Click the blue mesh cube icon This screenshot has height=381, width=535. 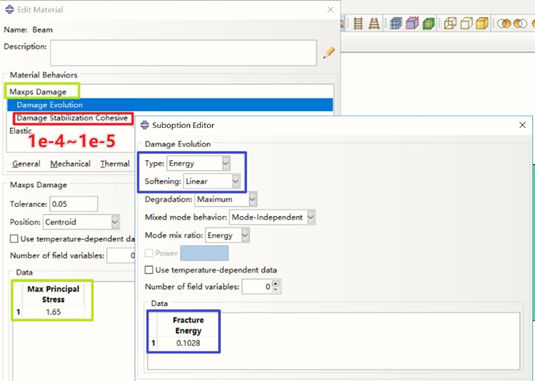(396, 24)
